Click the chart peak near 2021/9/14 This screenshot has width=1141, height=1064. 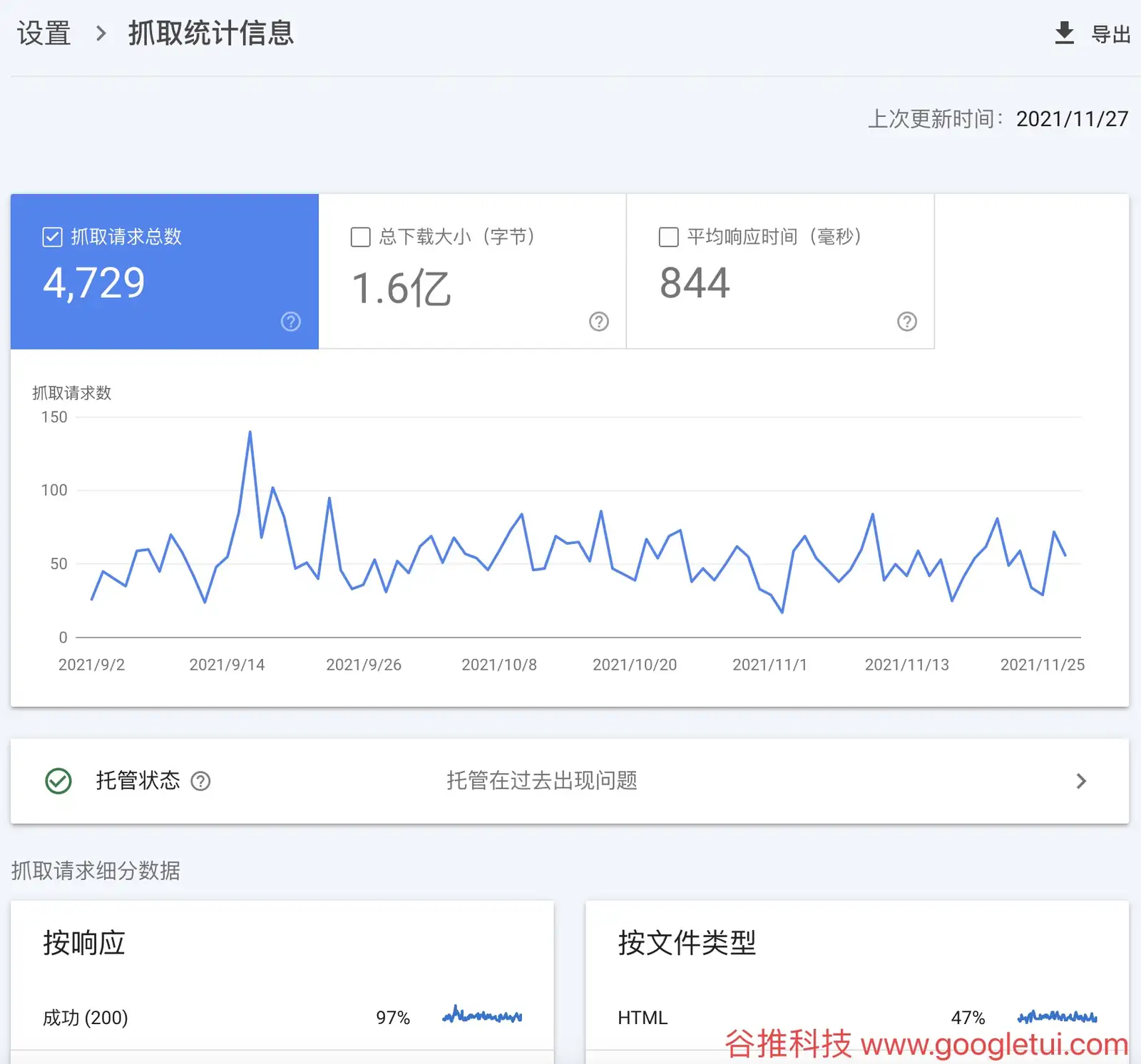[x=250, y=431]
